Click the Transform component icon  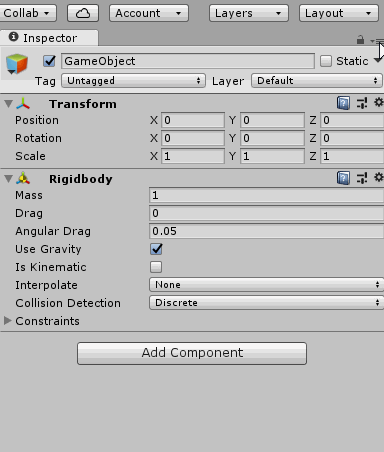click(23, 104)
